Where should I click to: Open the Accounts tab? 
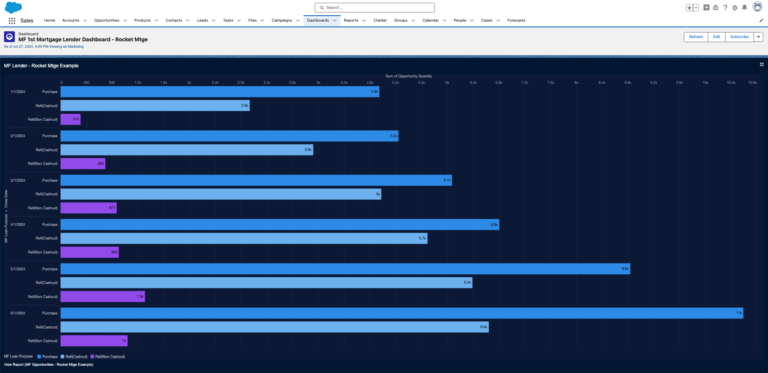71,21
